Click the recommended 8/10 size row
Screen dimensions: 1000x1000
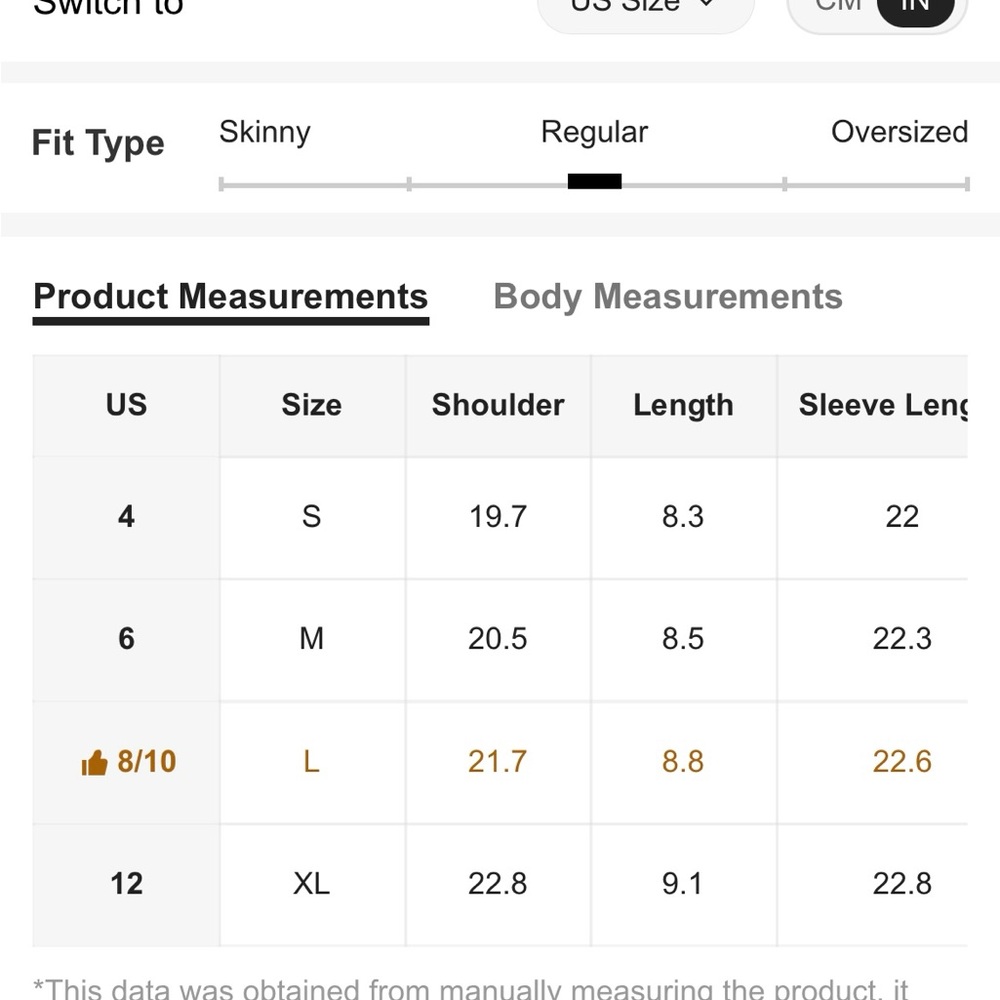click(500, 762)
